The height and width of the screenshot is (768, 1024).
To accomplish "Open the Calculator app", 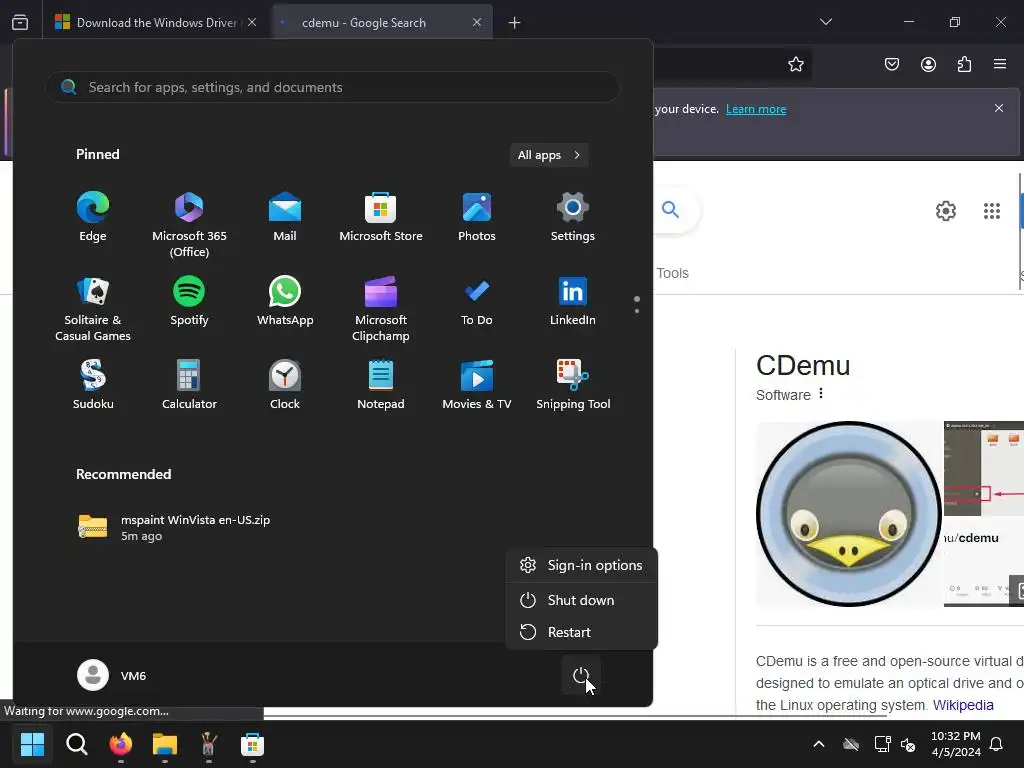I will 189,384.
